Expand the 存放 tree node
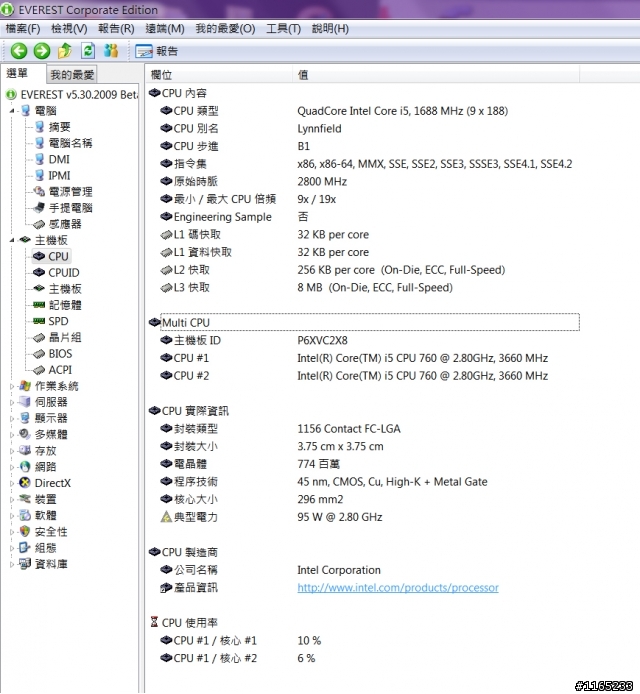 pos(12,451)
